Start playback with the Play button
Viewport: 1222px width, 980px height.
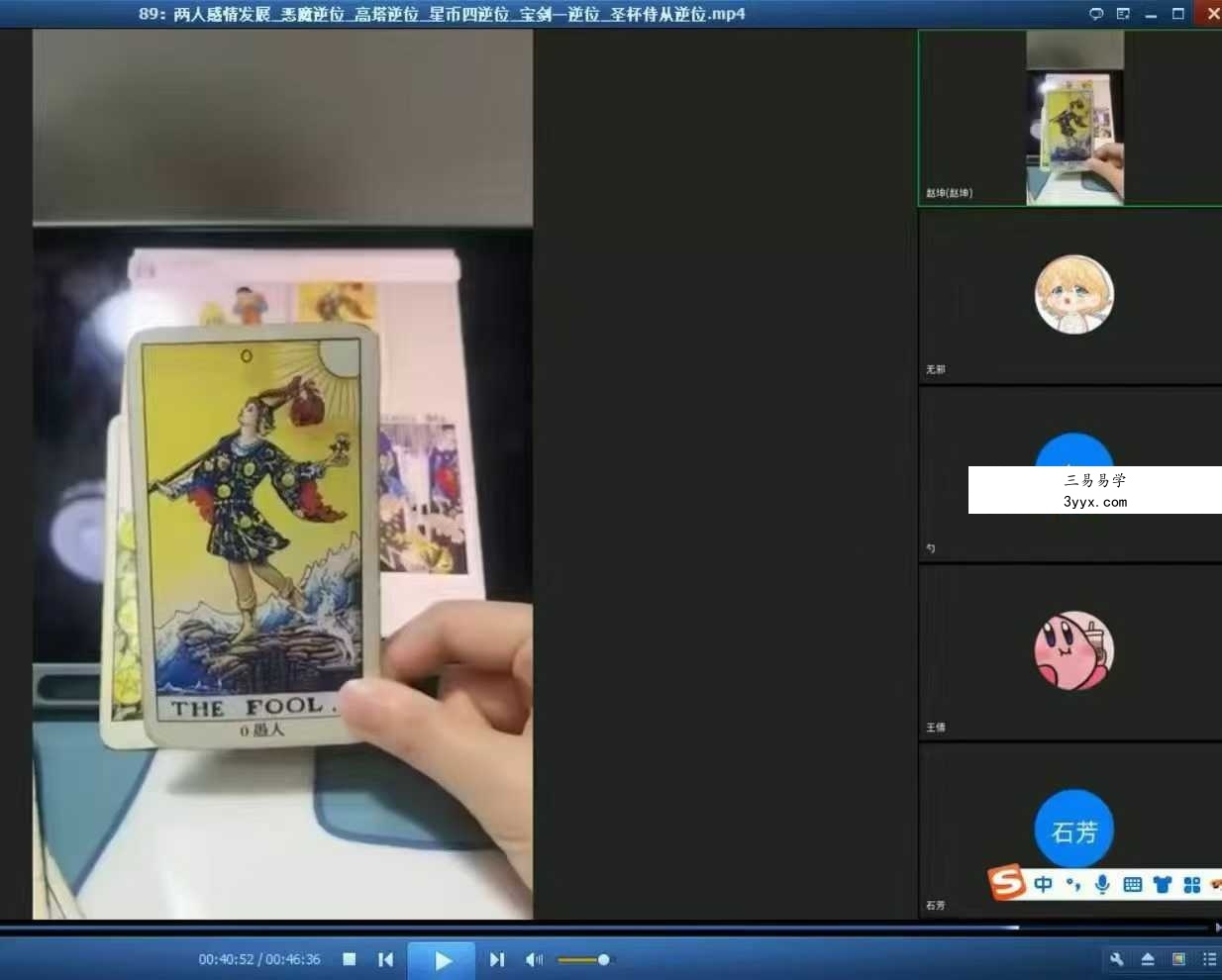[x=443, y=959]
